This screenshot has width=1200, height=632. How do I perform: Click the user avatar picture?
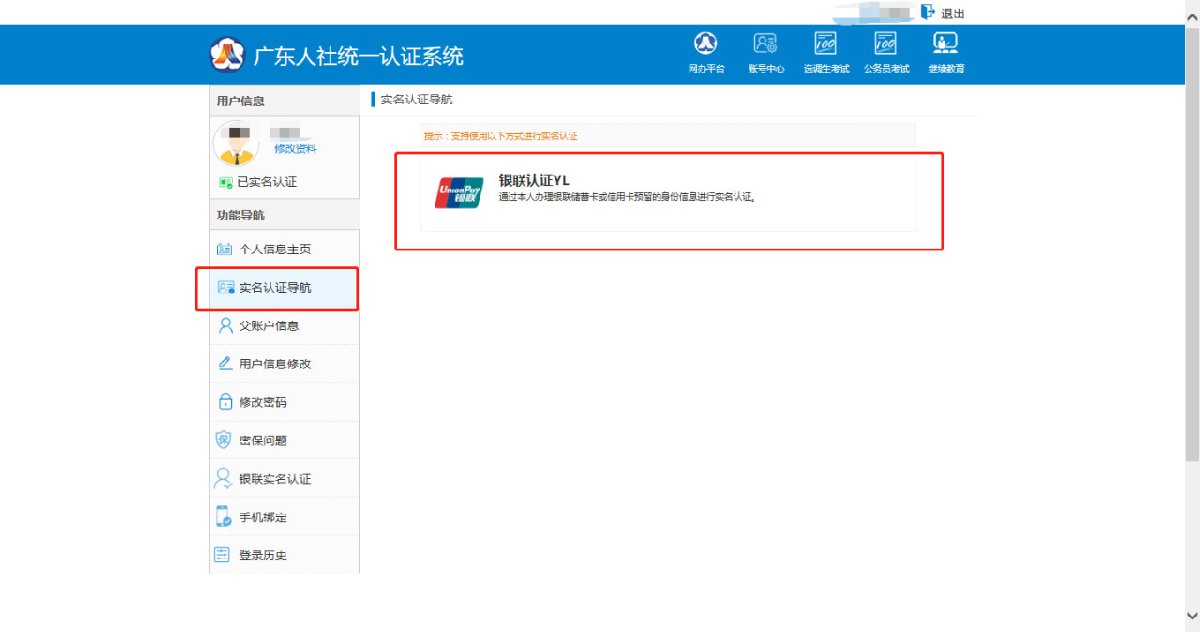tap(236, 143)
